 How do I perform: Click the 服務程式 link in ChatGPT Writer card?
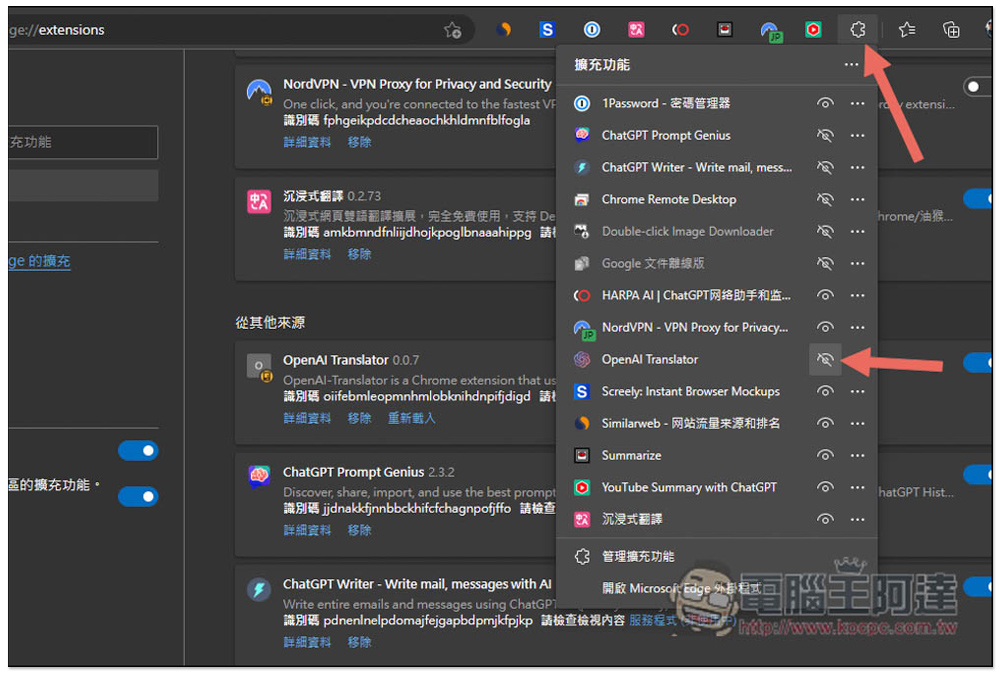pyautogui.click(x=652, y=620)
